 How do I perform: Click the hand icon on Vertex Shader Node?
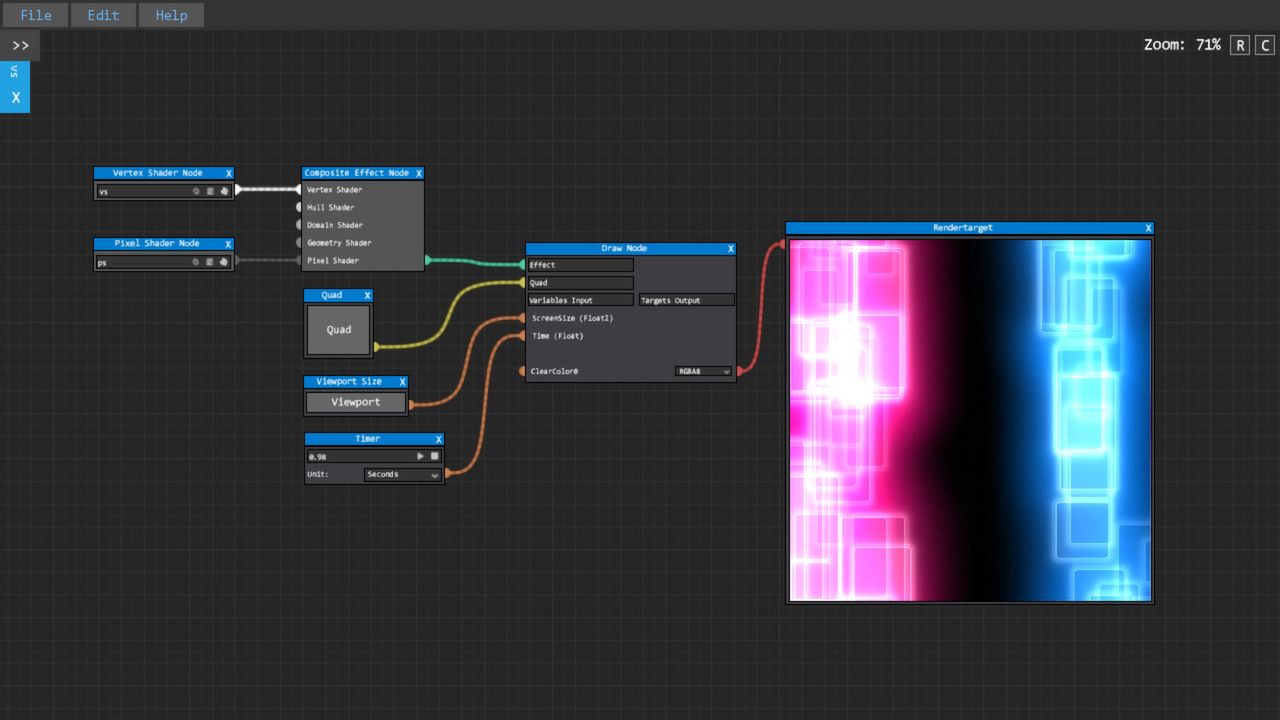224,191
